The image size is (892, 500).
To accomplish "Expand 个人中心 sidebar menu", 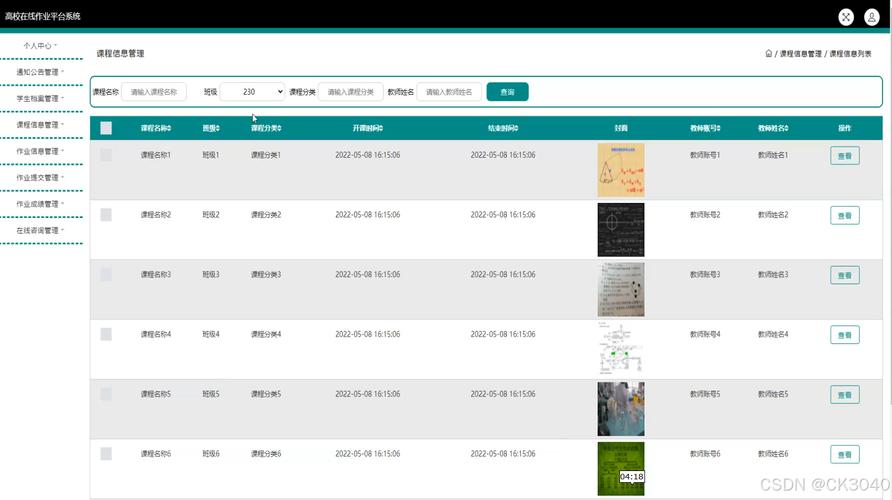I will (40, 46).
